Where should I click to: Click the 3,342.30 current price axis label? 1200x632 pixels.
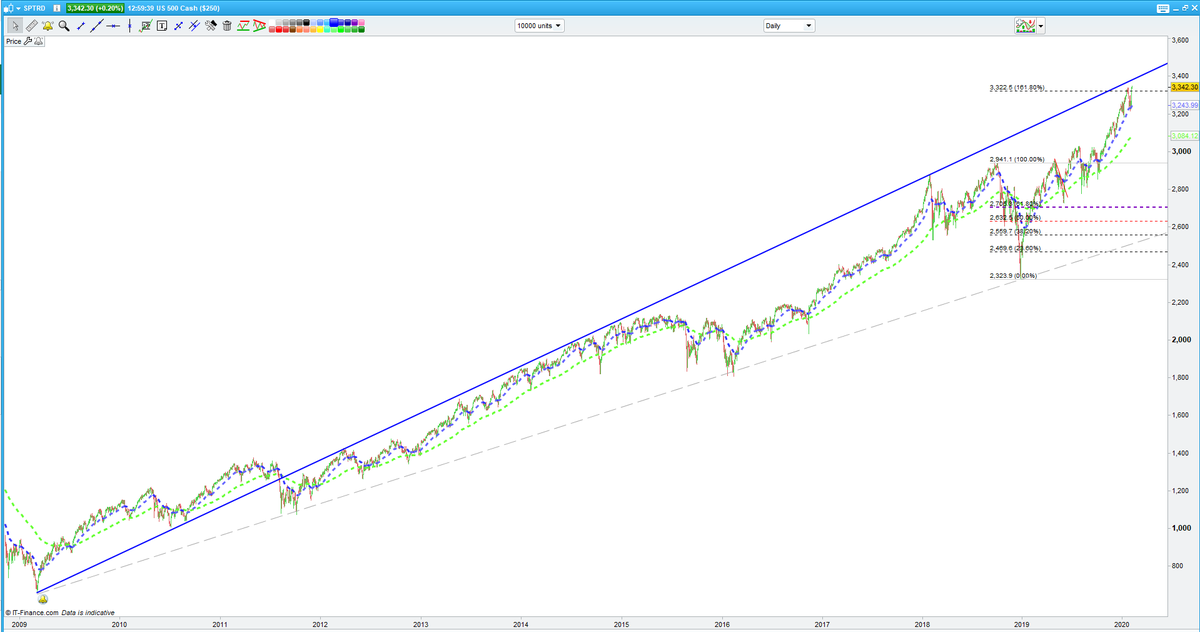(x=1184, y=88)
